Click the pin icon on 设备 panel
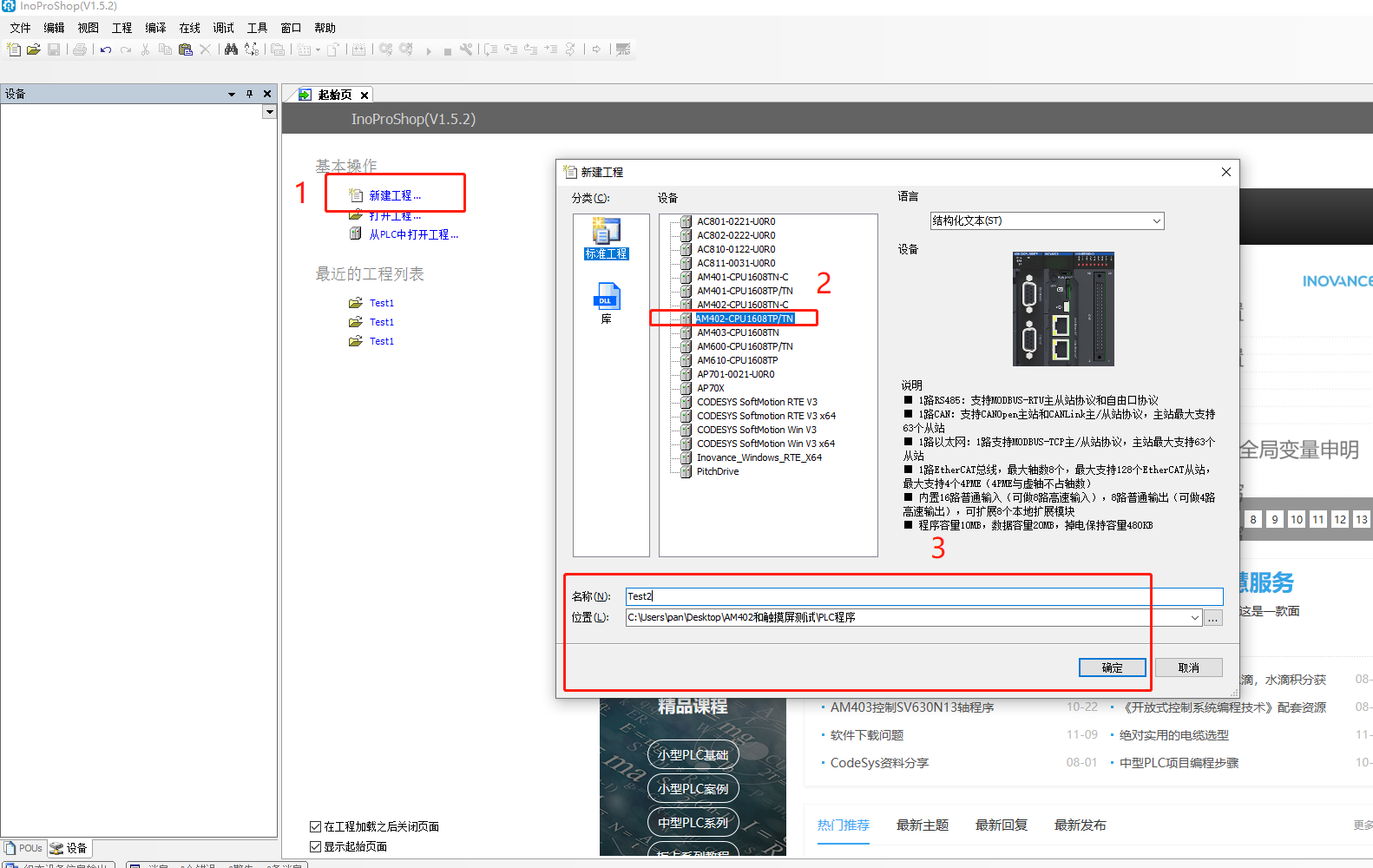1373x868 pixels. (249, 94)
